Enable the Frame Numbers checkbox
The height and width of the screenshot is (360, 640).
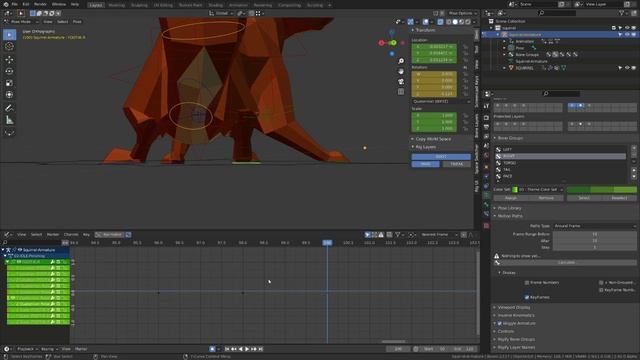pos(527,282)
